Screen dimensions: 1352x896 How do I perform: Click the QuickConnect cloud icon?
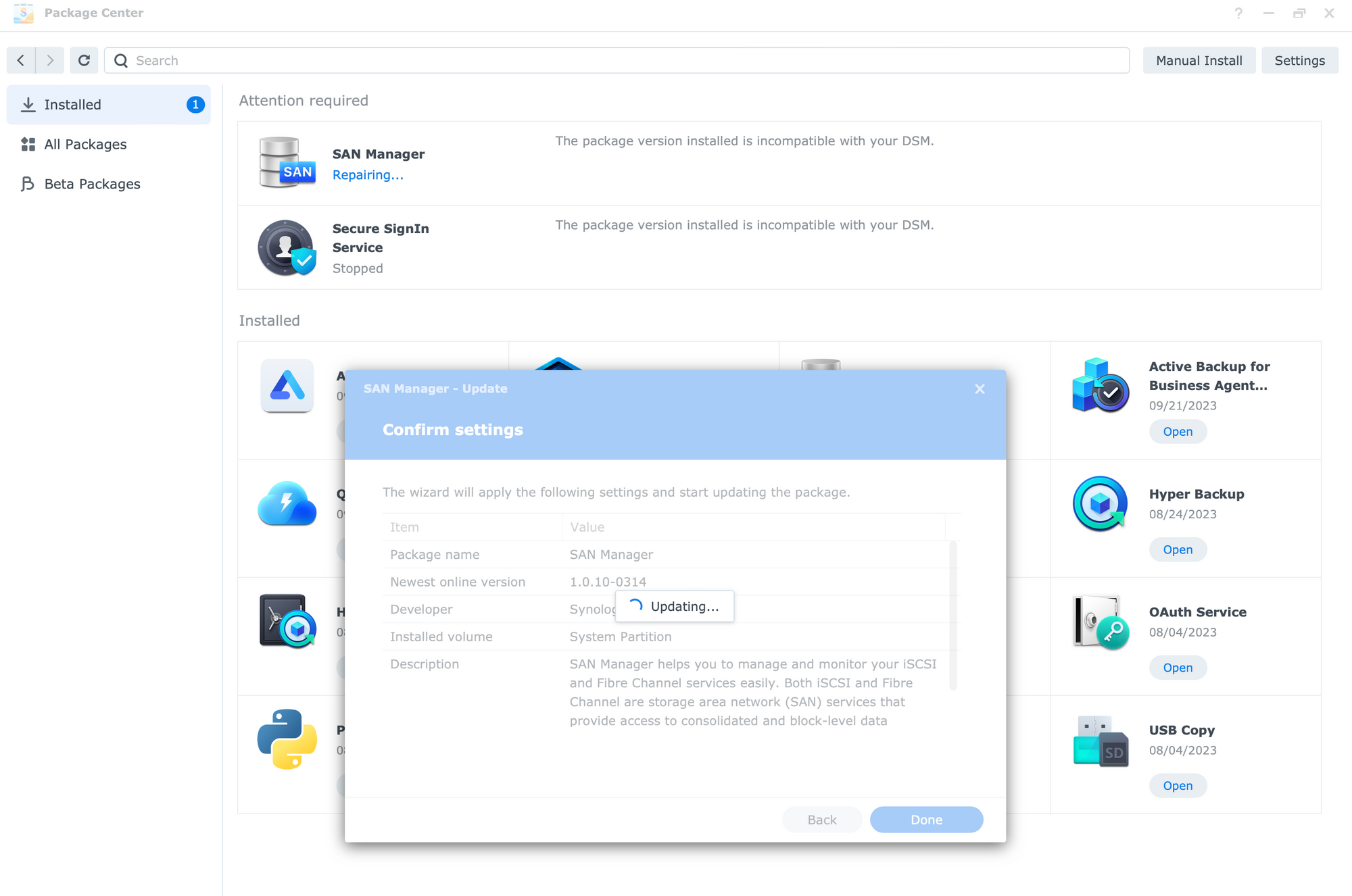pos(287,503)
